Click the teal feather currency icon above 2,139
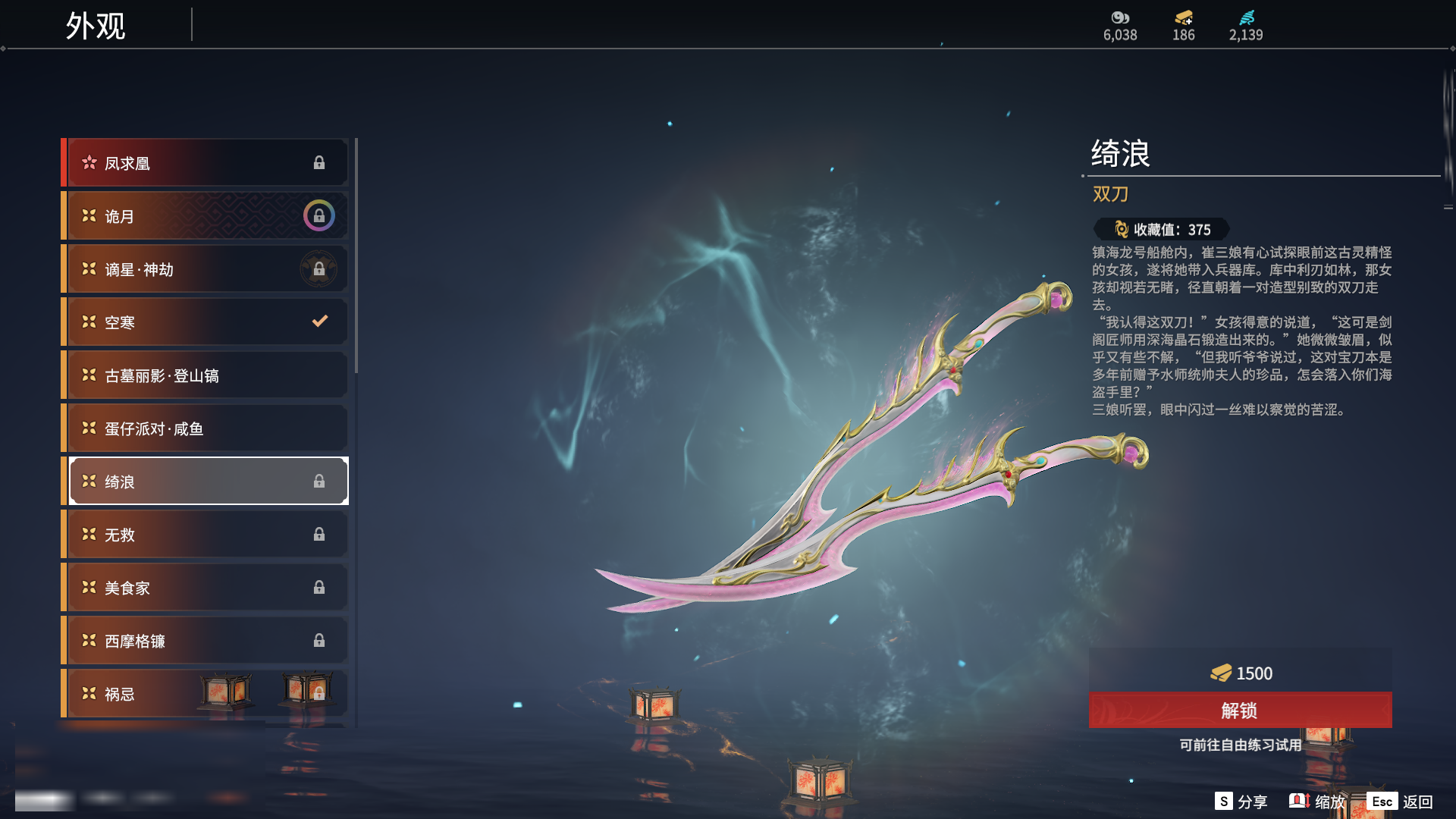 pos(1247,17)
